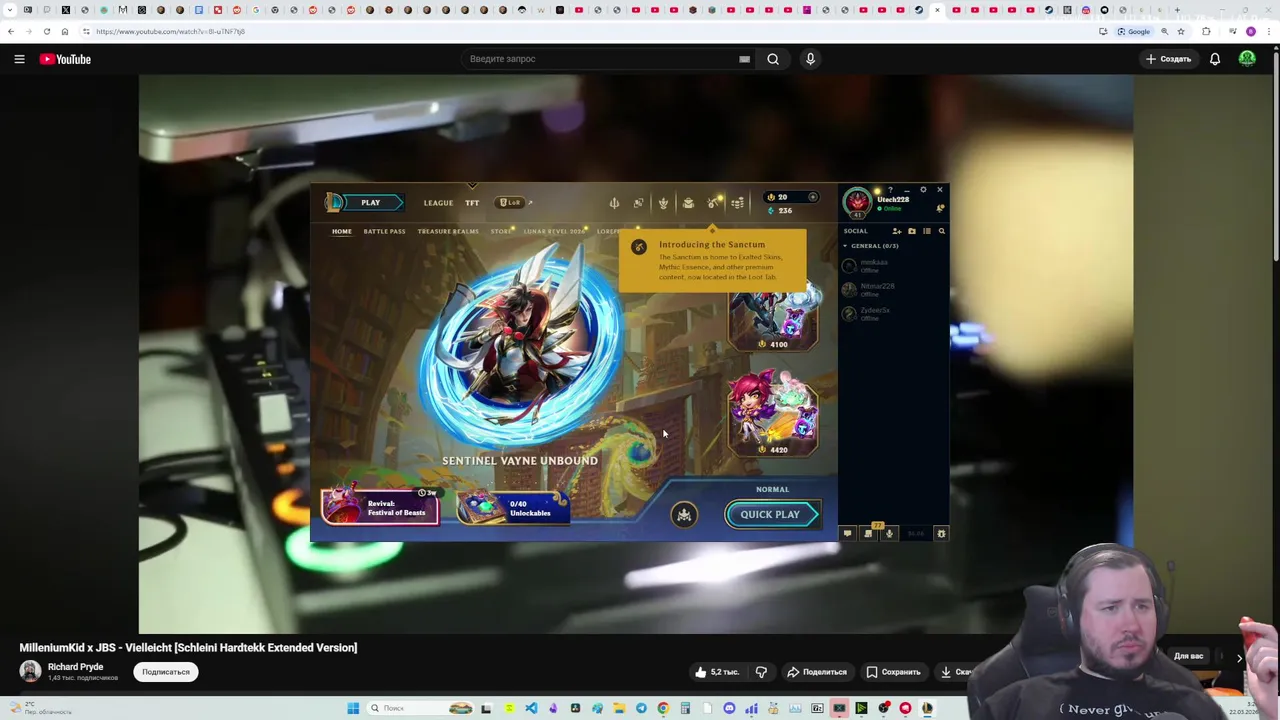Show more chips with the right chevron
This screenshot has height=720, width=1280.
[1239, 658]
